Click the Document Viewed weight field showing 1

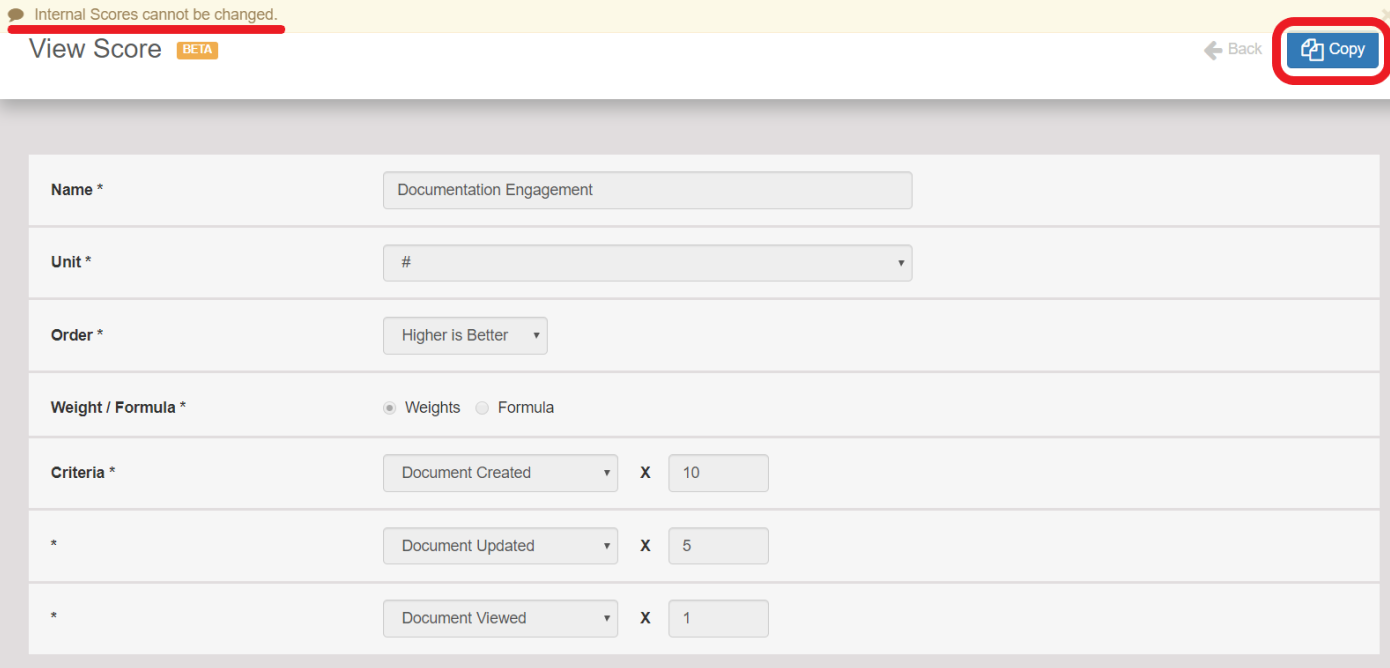tap(718, 619)
